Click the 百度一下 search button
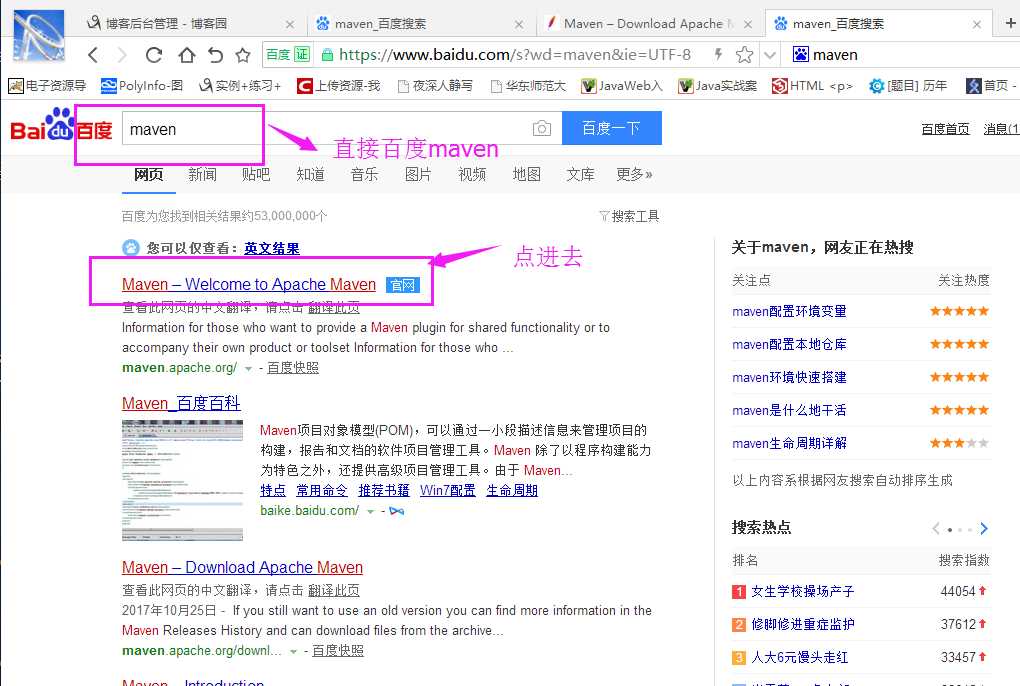This screenshot has height=686, width=1020. 611,128
